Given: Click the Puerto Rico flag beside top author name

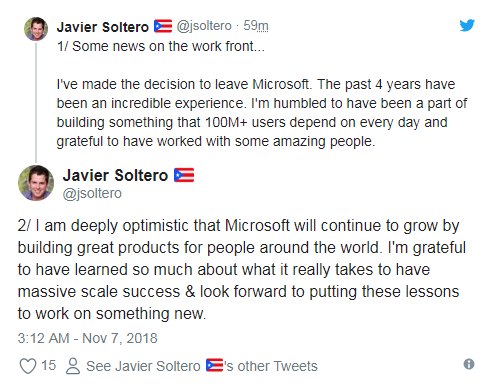Looking at the screenshot, I should click(x=163, y=26).
